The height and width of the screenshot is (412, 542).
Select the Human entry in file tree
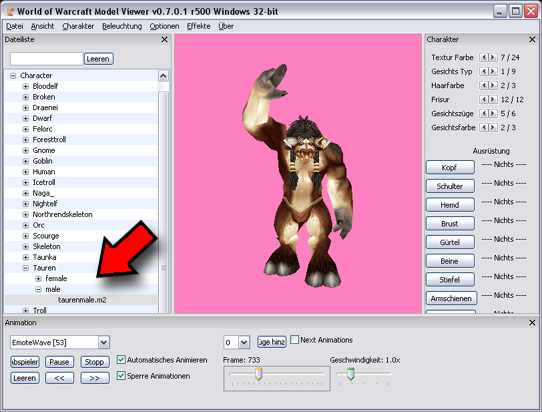(44, 172)
